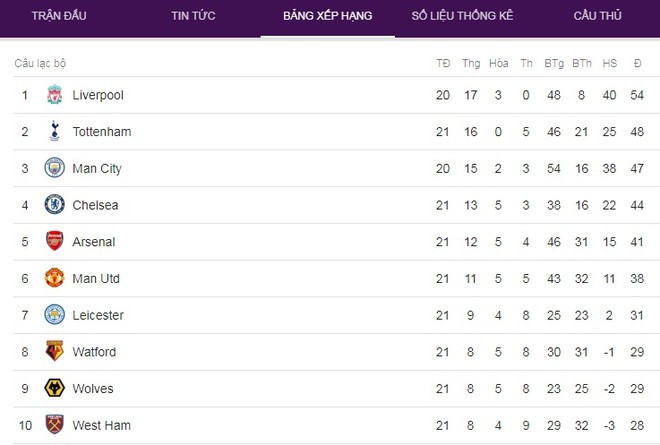Click the Câu lạc bộ column header
This screenshot has height=445, width=660.
(x=40, y=64)
